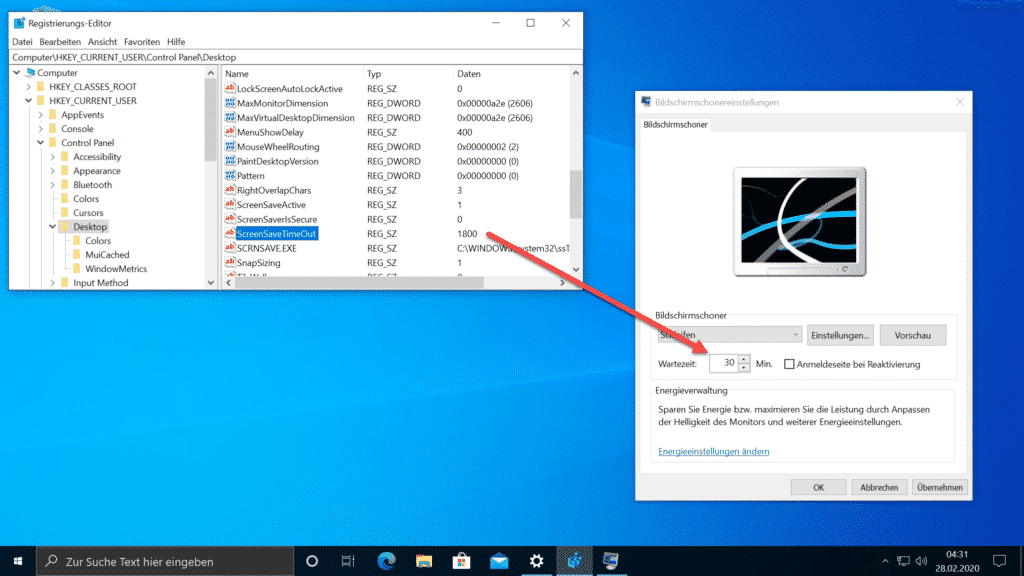Screen dimensions: 1024x576
Task: Open the Favoriten menu
Action: click(142, 42)
